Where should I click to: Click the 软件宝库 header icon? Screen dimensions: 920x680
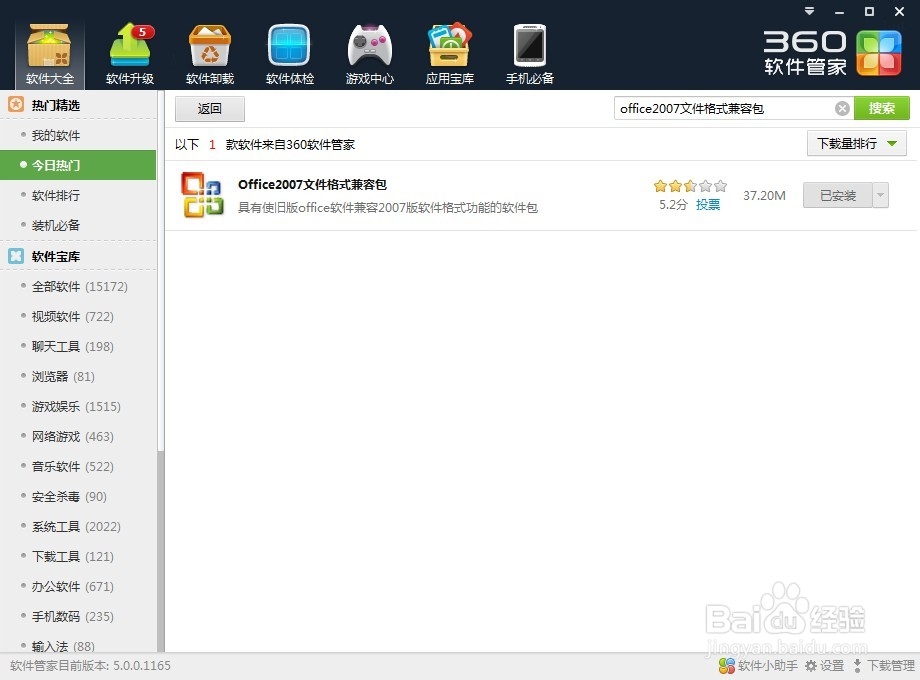pos(16,256)
